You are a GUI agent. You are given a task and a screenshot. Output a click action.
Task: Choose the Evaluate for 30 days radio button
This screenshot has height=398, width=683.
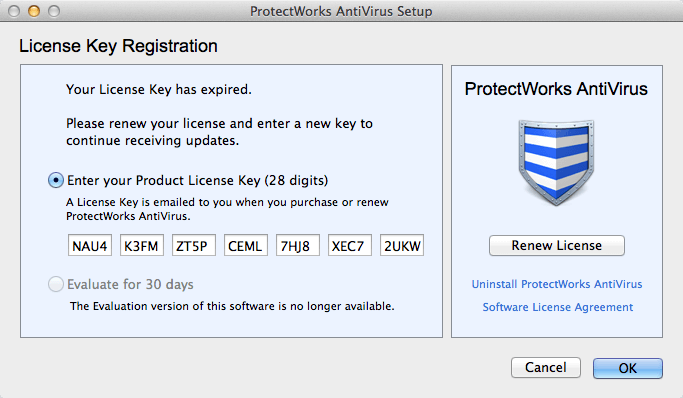coord(56,284)
